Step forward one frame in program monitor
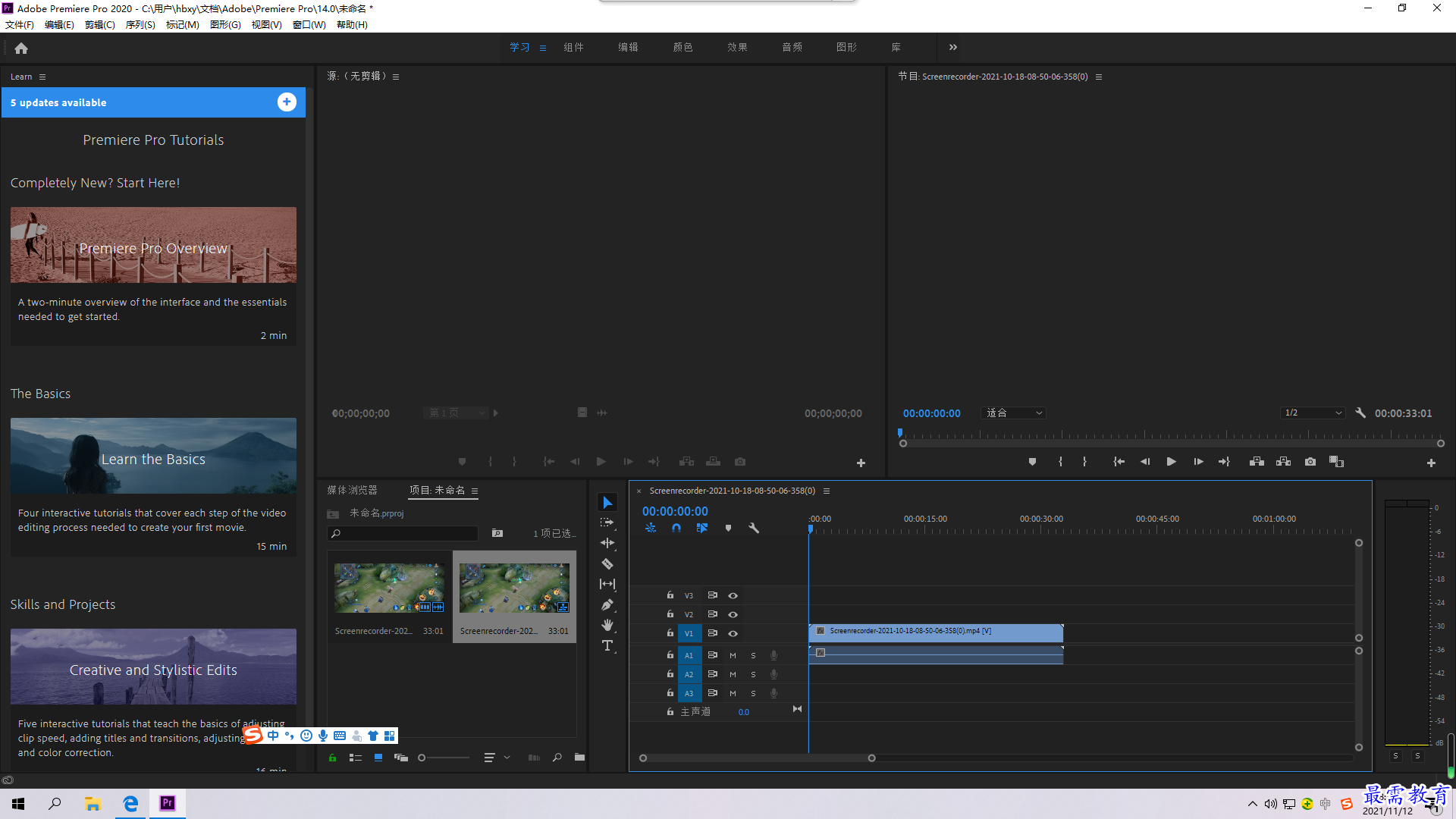The image size is (1456, 819). click(1198, 461)
